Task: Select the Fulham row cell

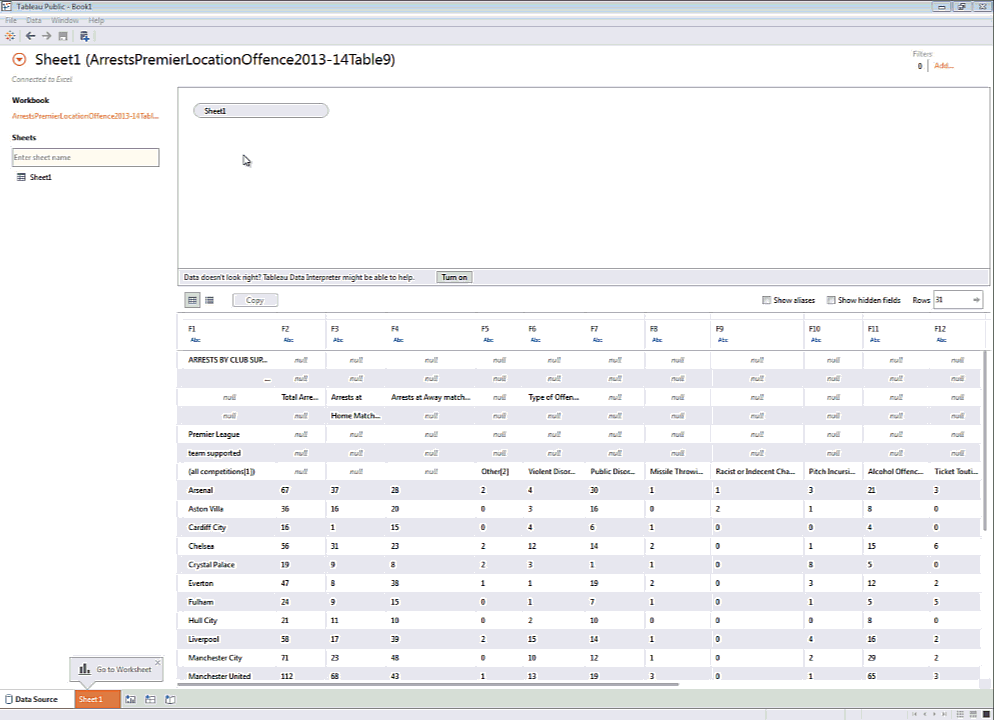Action: 201,602
